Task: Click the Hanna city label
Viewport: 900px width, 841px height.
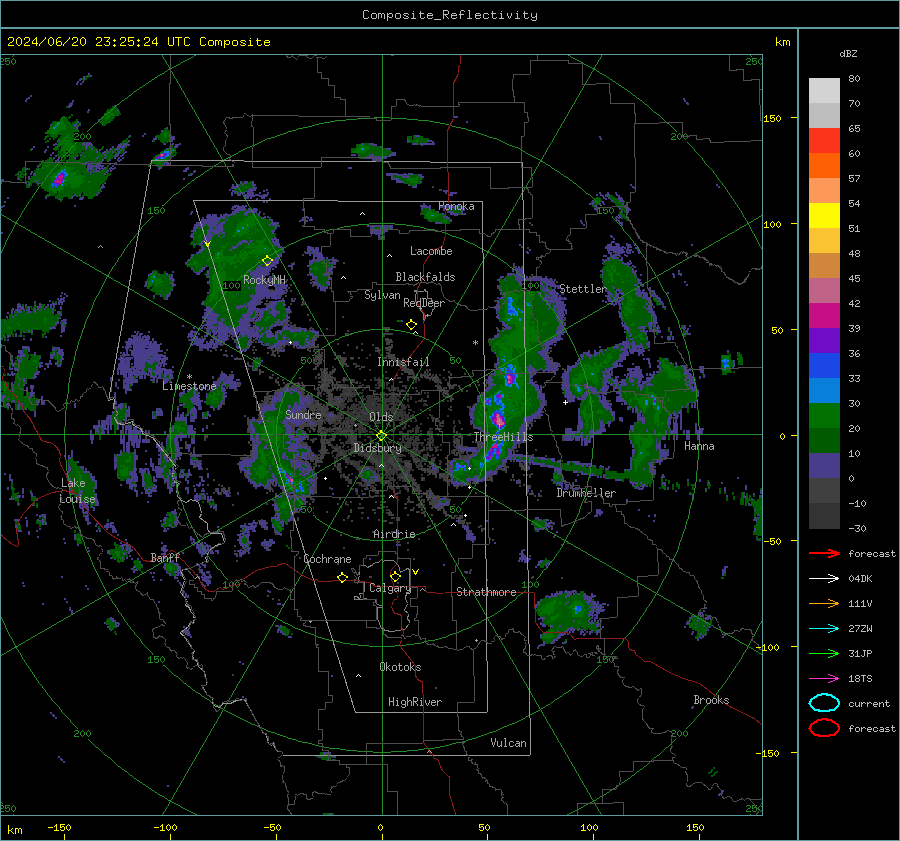Action: pos(699,445)
